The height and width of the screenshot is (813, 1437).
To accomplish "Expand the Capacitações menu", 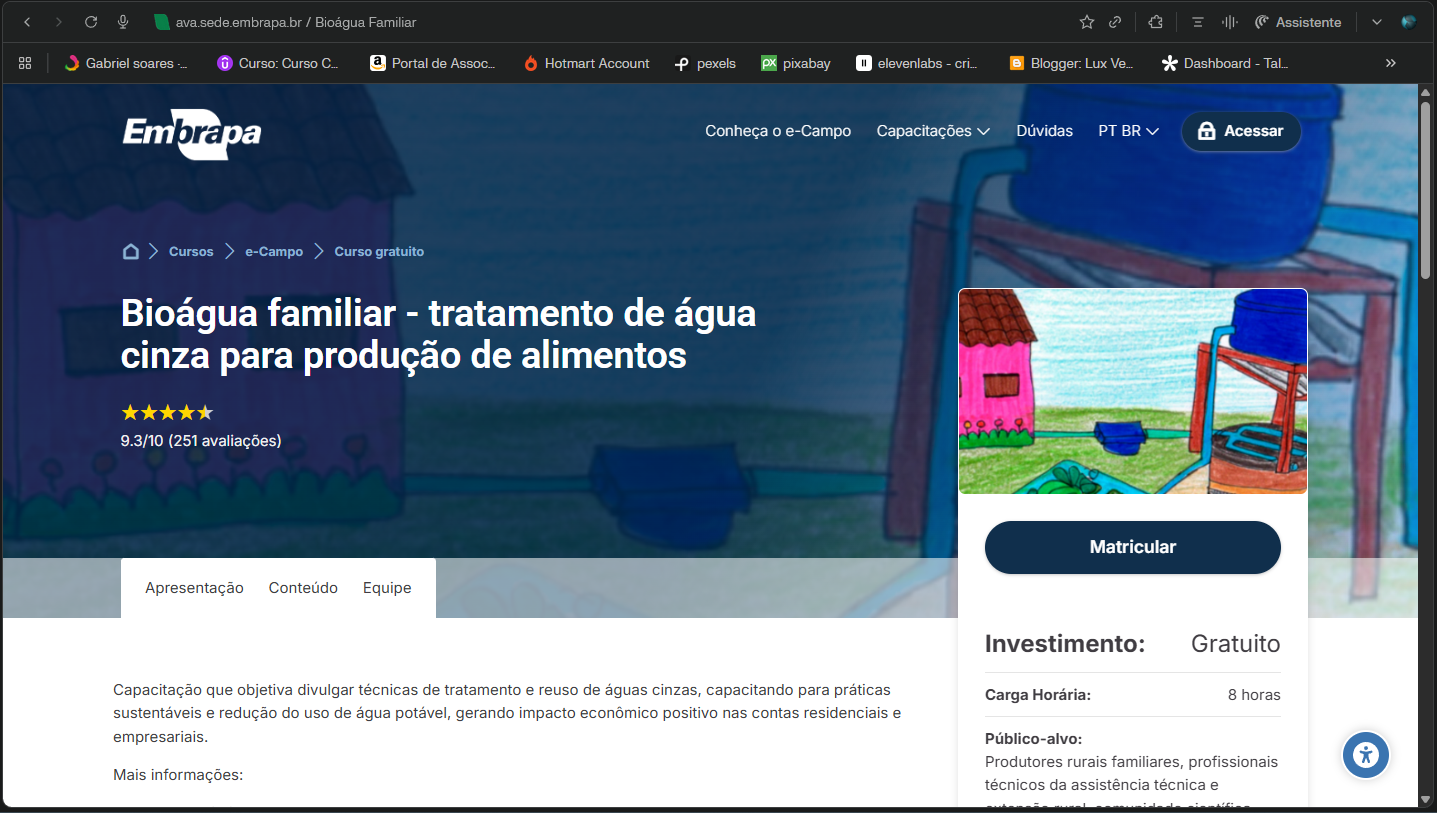I will click(x=931, y=130).
